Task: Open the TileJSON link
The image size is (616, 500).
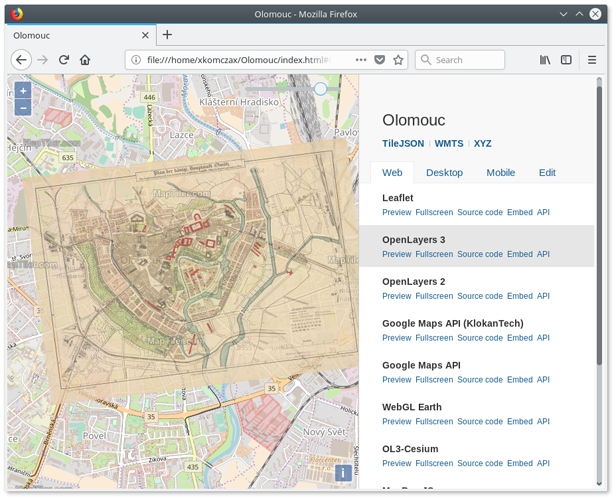Action: (x=403, y=143)
